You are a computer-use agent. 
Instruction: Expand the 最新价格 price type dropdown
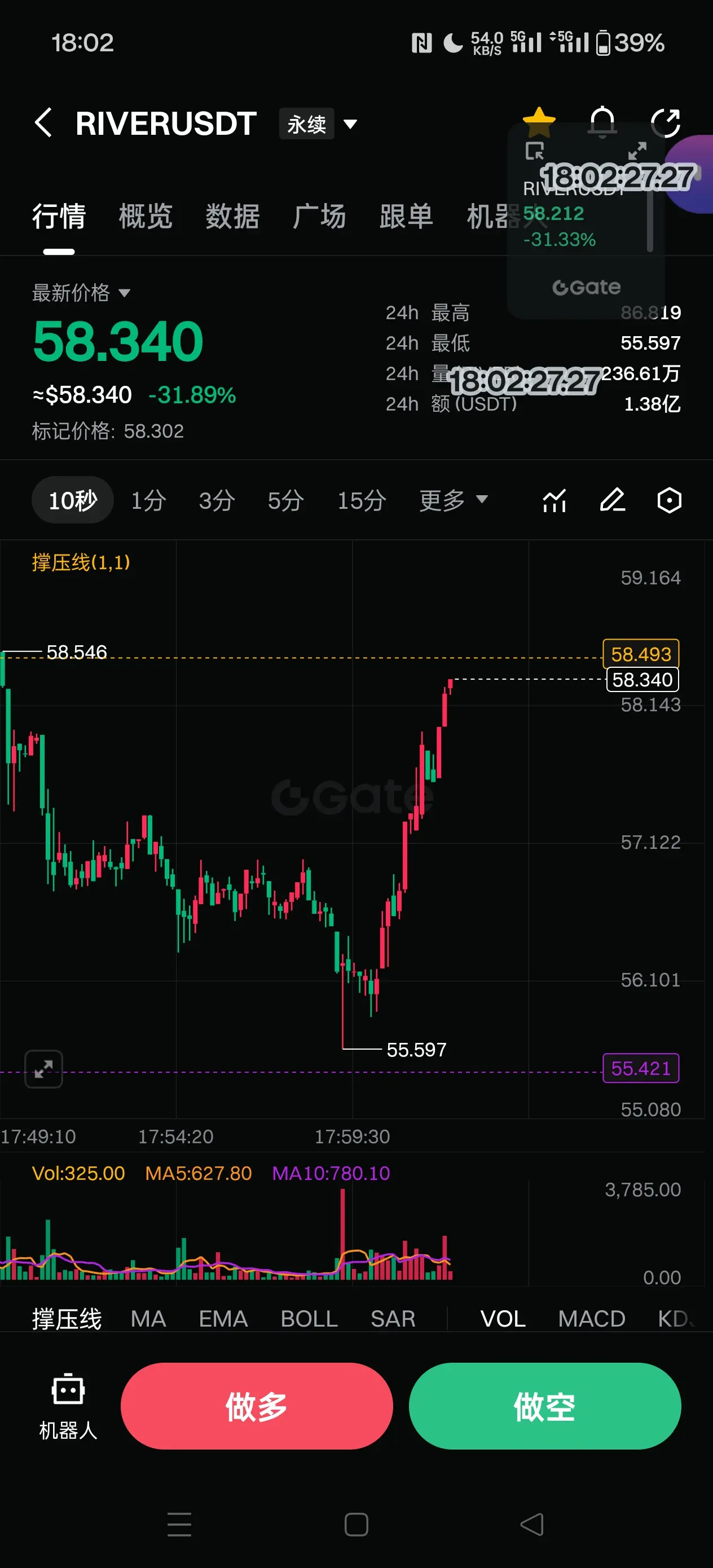81,293
